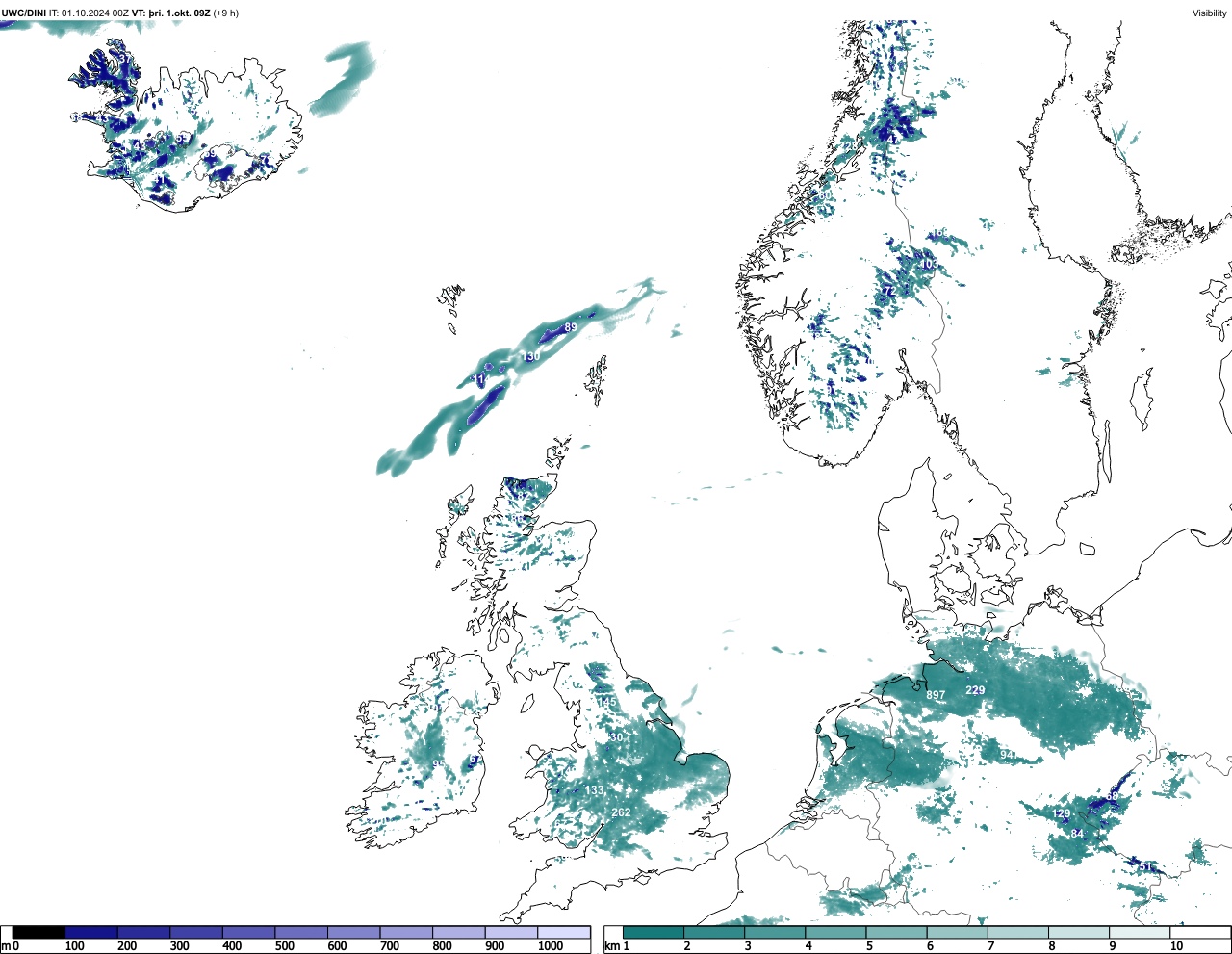Image resolution: width=1232 pixels, height=954 pixels.
Task: Click the '133' visibility value over Wales border
Action: [x=595, y=791]
